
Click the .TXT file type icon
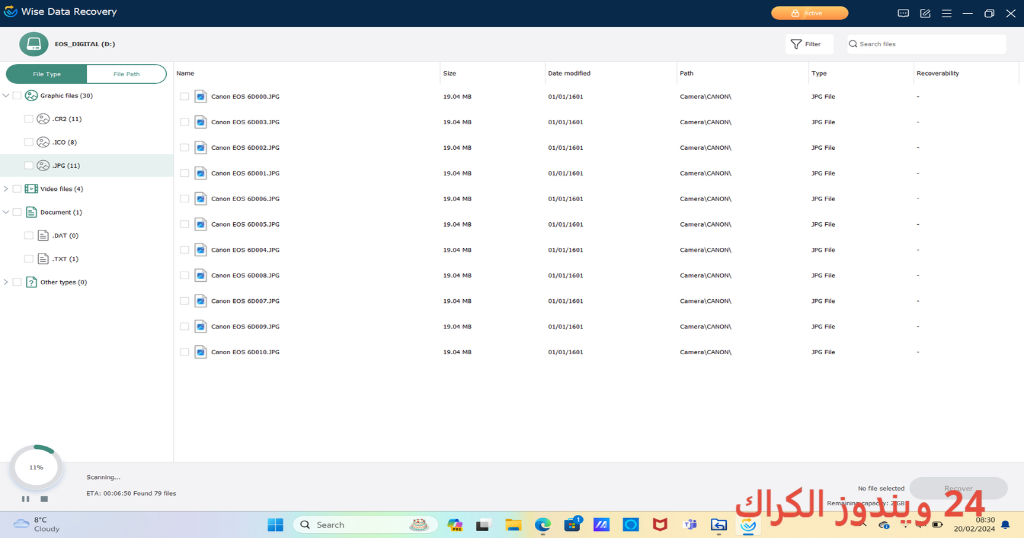tap(43, 259)
